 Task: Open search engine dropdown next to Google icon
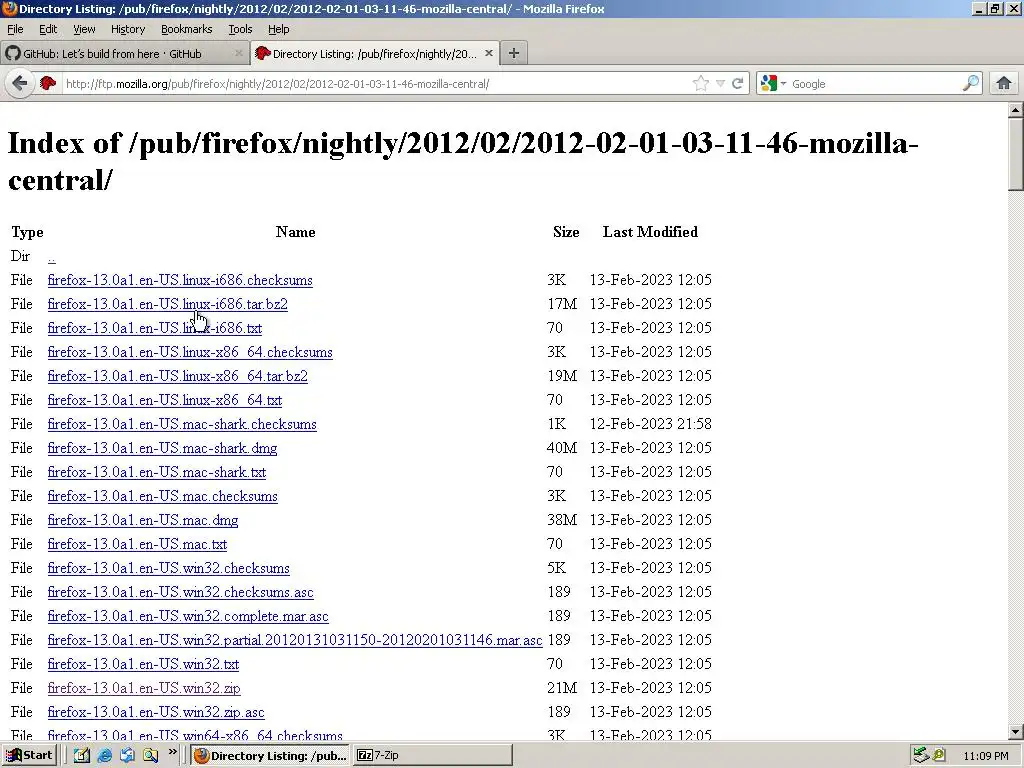(x=783, y=84)
